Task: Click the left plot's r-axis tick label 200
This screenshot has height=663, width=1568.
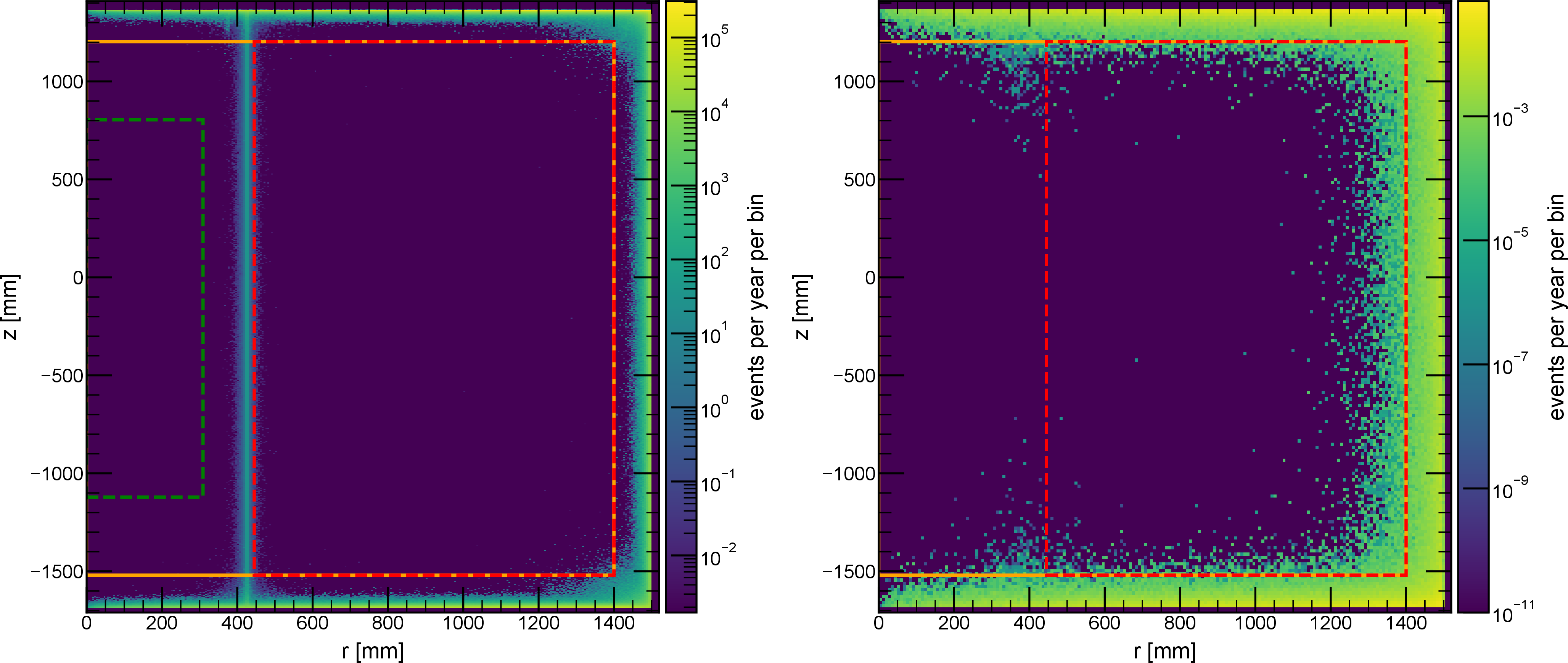Action: 162,623
